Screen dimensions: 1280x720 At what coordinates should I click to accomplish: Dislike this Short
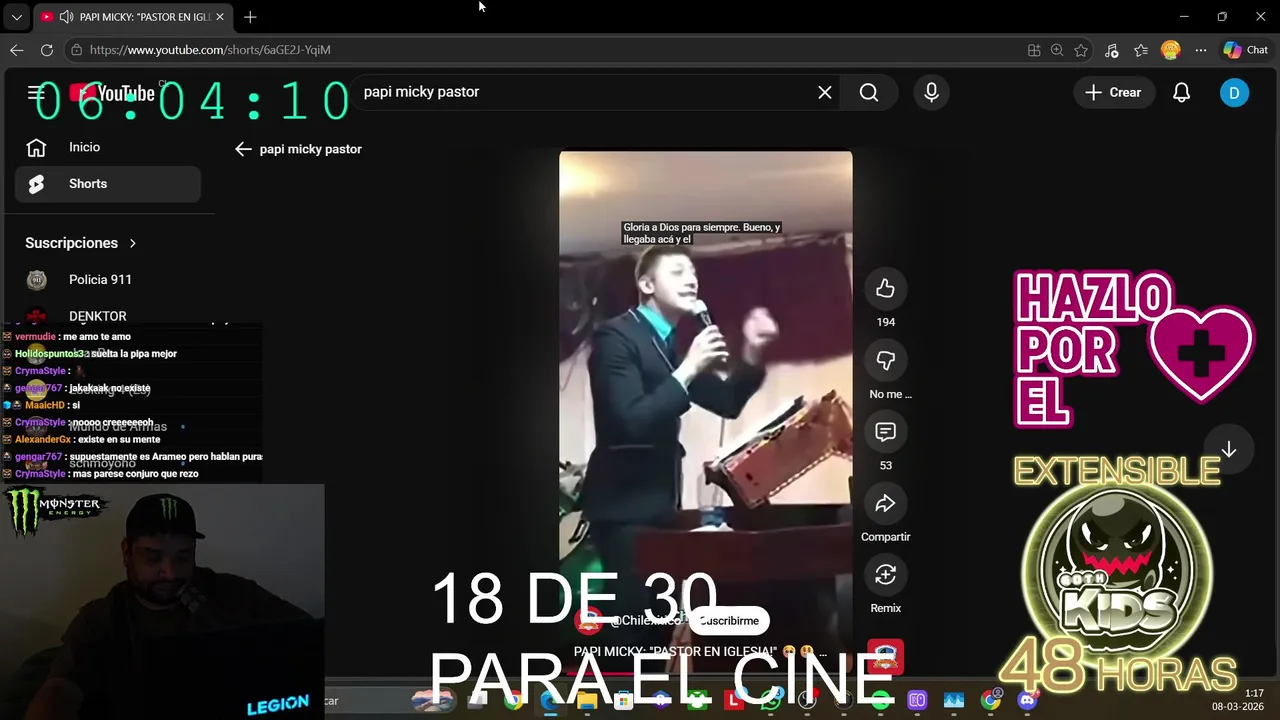pyautogui.click(x=885, y=361)
